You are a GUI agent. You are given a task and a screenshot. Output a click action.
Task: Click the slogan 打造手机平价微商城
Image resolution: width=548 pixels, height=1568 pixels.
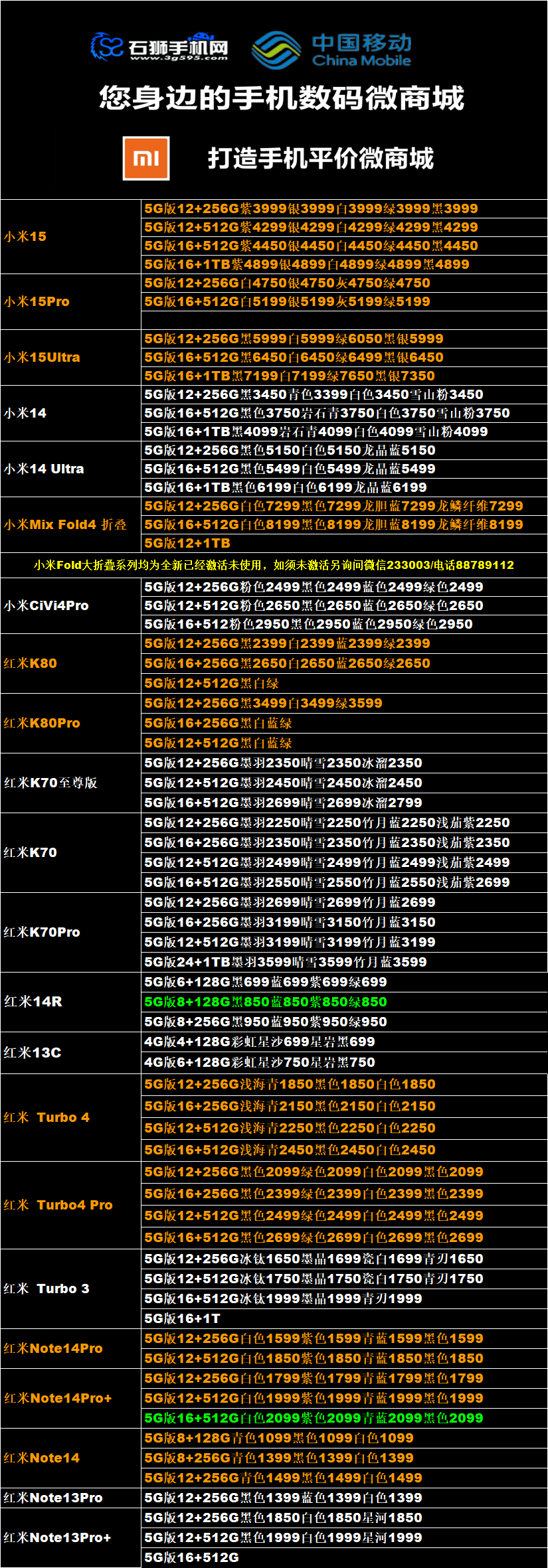coord(321,159)
